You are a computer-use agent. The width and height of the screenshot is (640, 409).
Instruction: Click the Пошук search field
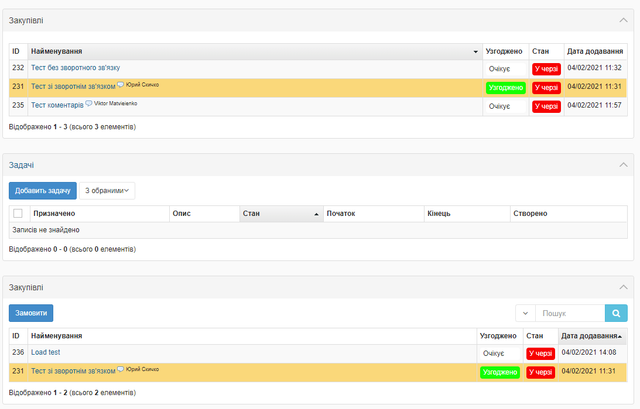[x=570, y=313]
